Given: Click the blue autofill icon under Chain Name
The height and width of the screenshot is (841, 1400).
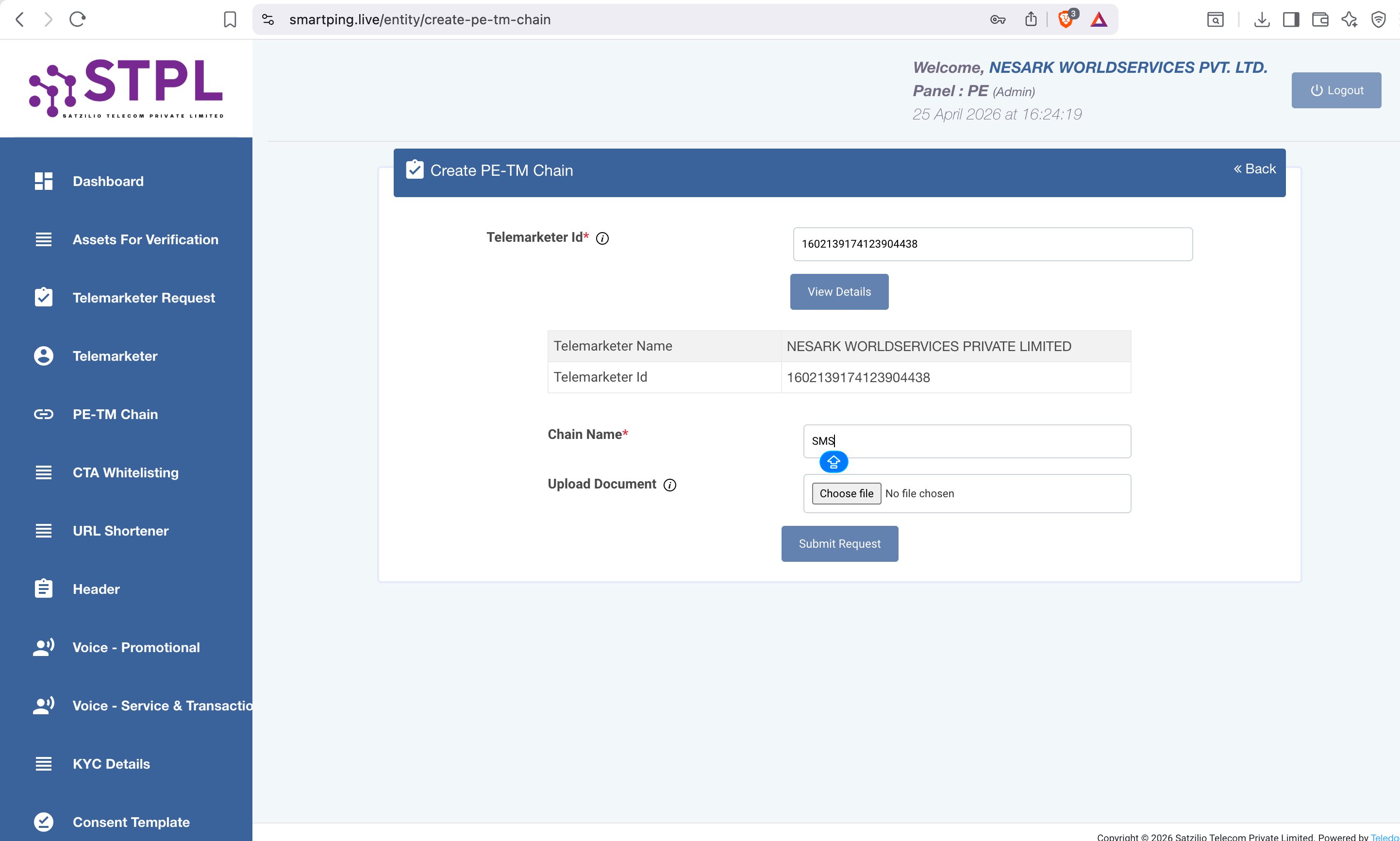Looking at the screenshot, I should click(x=833, y=462).
